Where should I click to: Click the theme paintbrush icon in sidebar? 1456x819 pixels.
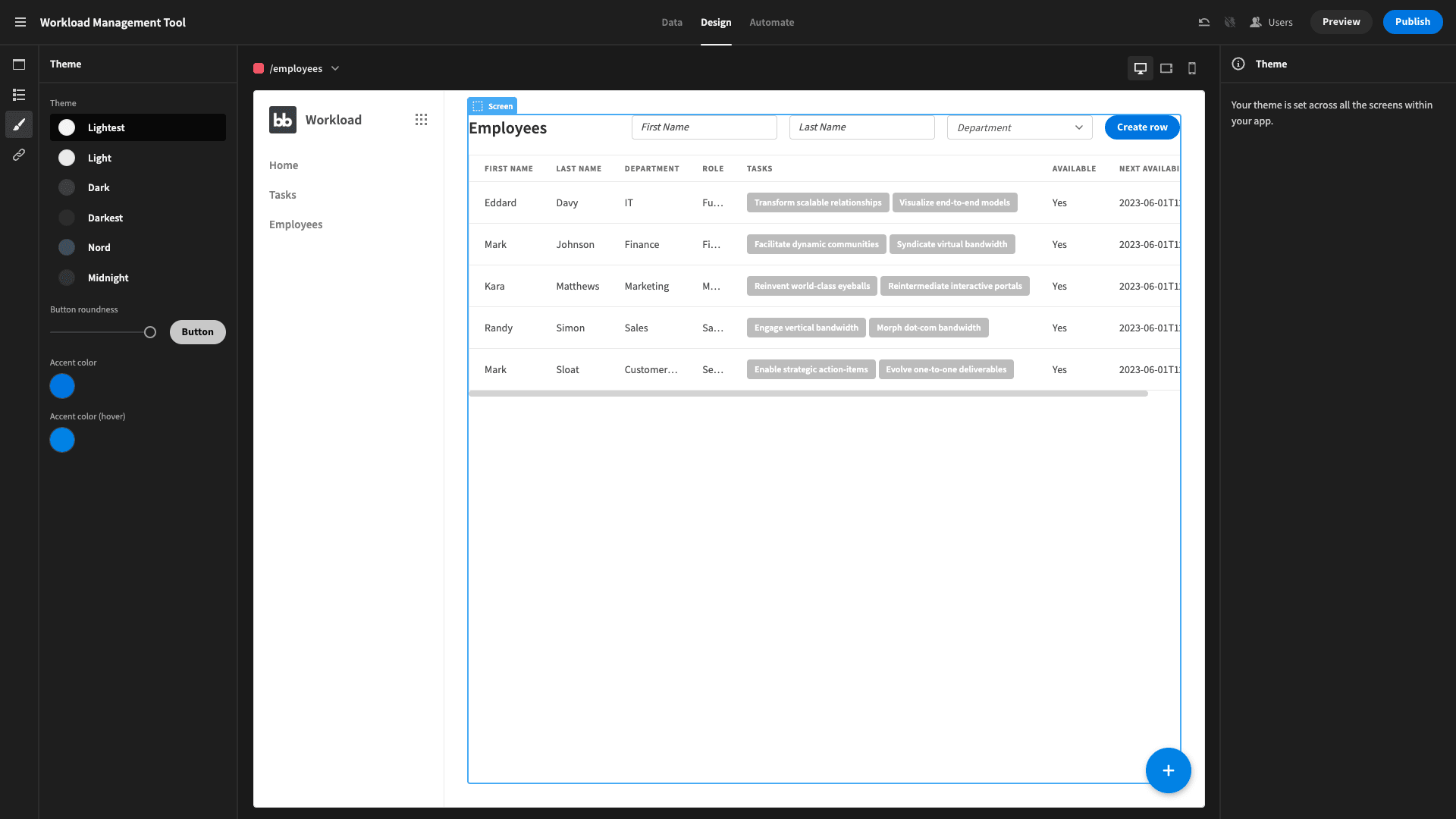pyautogui.click(x=19, y=125)
